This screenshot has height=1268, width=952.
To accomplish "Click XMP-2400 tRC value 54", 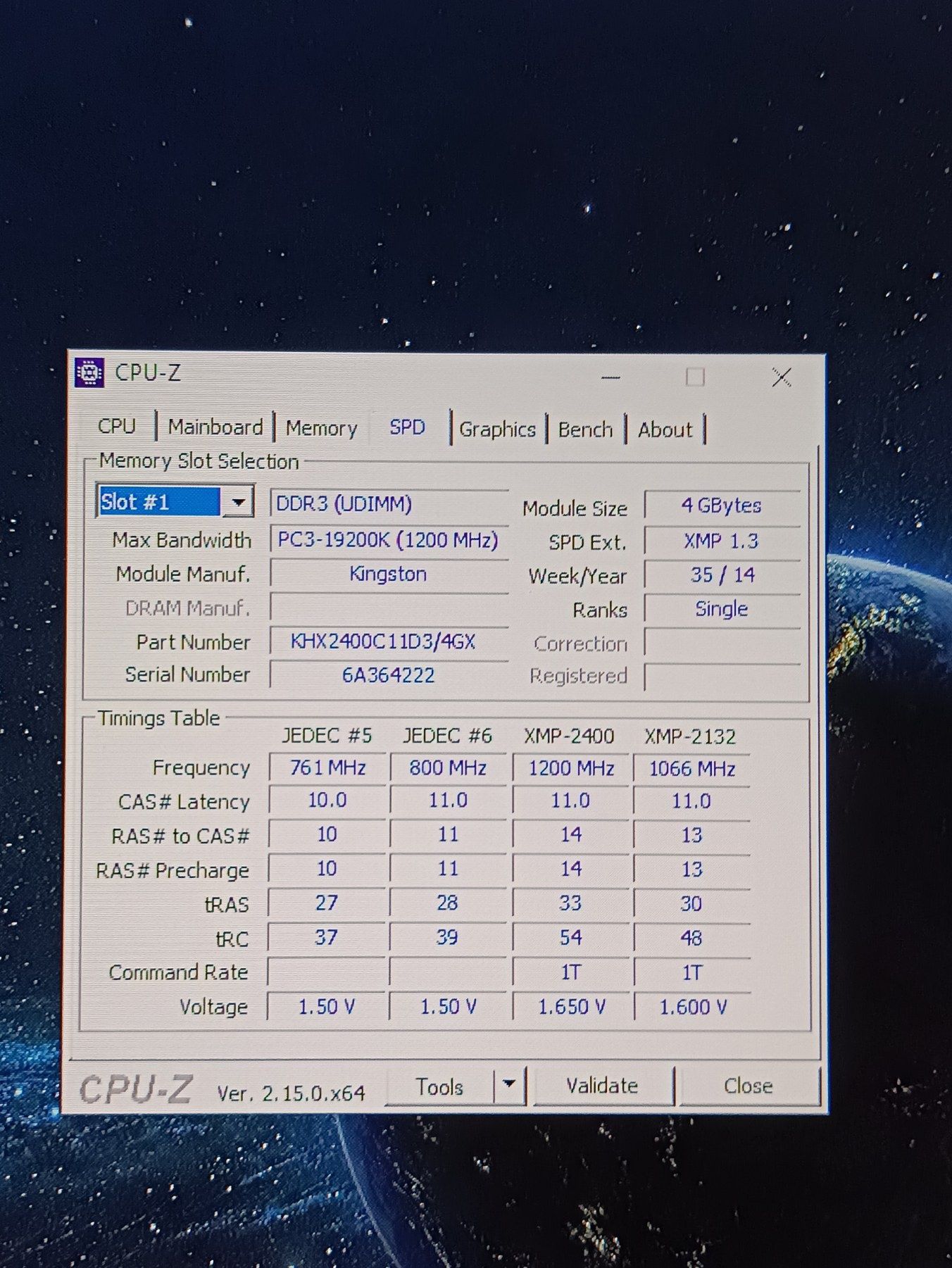I will tap(571, 938).
